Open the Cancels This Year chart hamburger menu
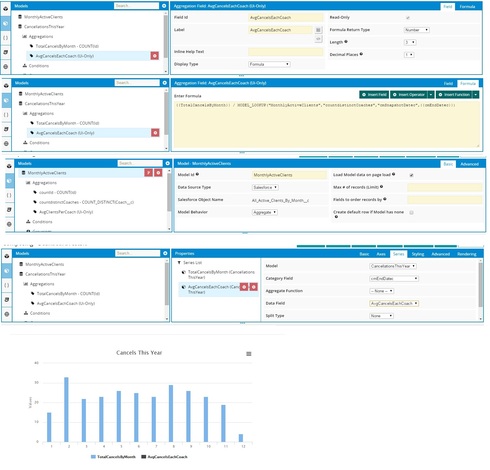Screen dimensions: 490x470 click(x=249, y=354)
